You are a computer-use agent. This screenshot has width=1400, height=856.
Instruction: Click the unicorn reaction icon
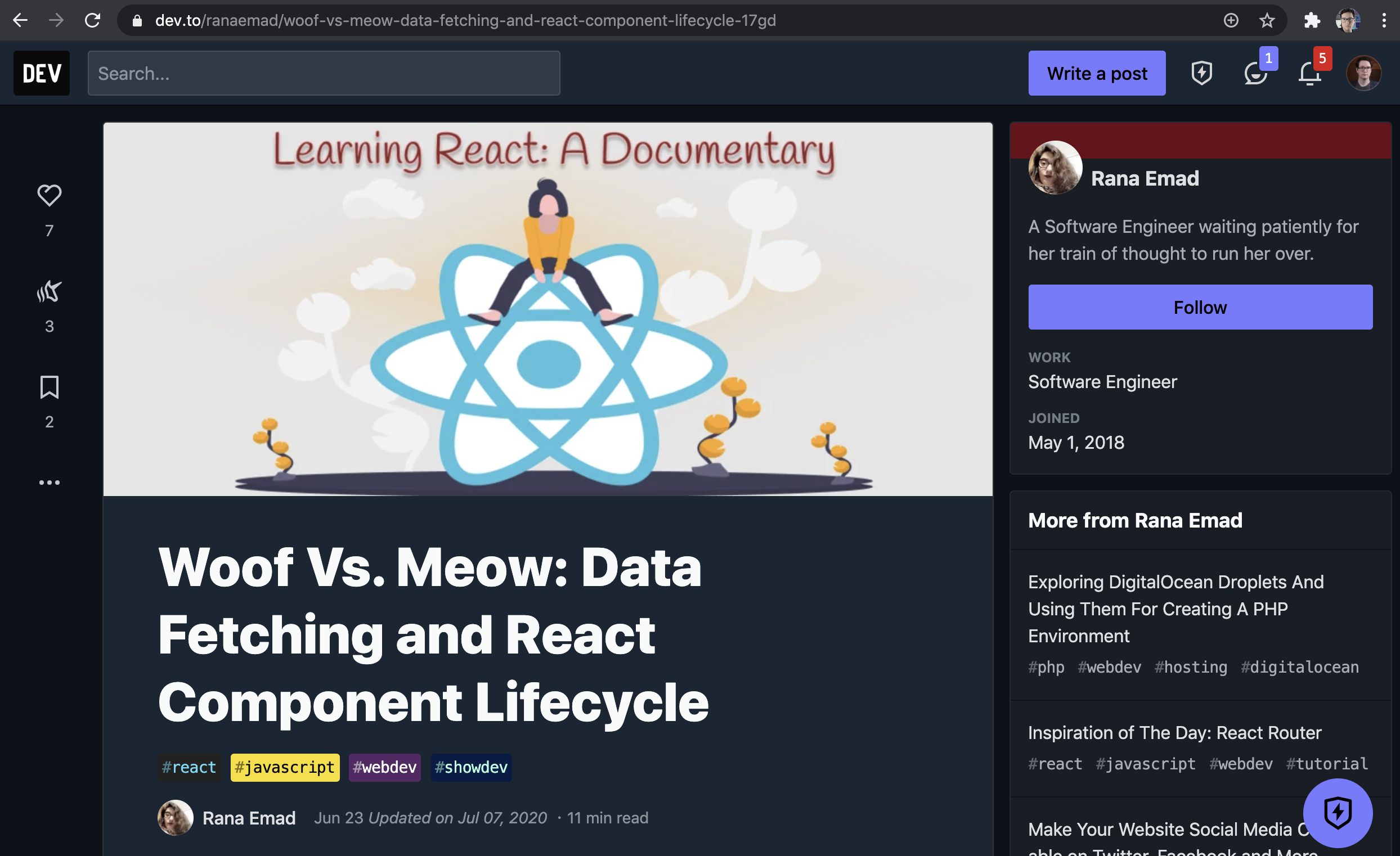(x=49, y=291)
